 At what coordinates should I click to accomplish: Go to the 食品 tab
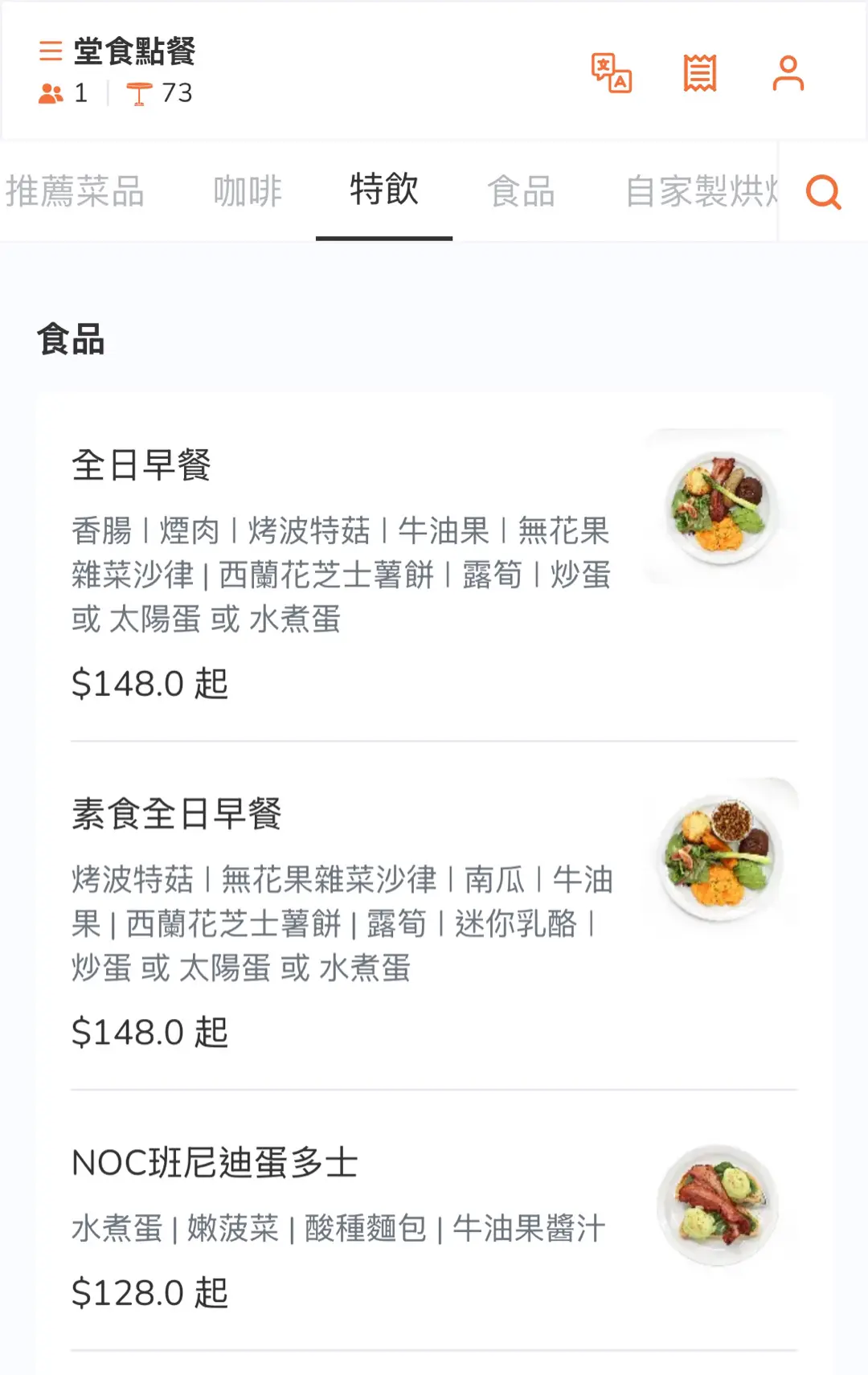click(x=522, y=192)
